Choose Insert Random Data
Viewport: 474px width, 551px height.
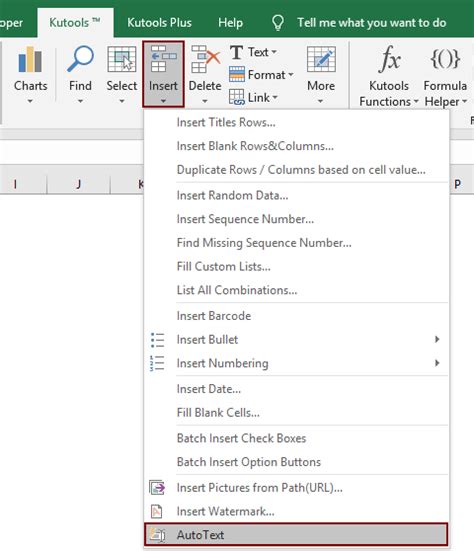click(x=296, y=195)
